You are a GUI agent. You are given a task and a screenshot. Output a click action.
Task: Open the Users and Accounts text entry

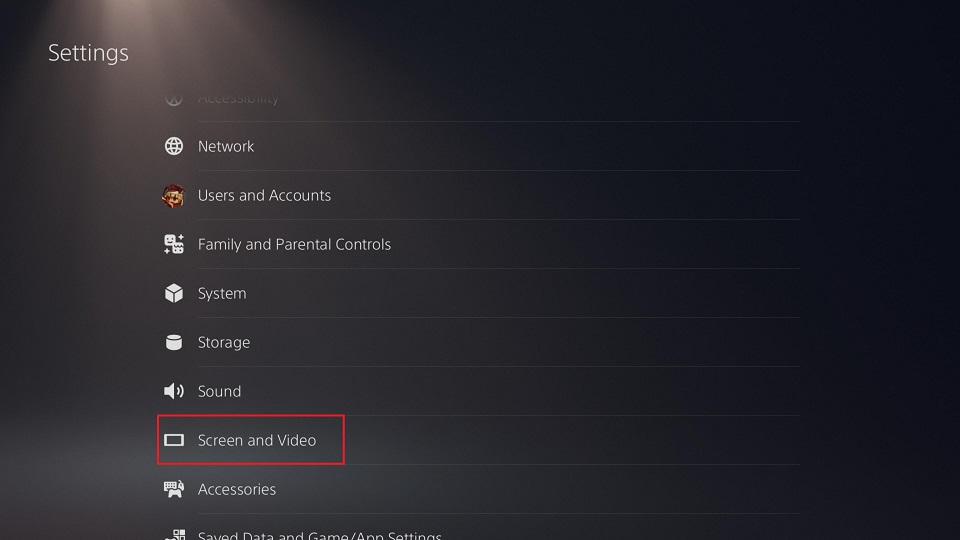tap(264, 195)
